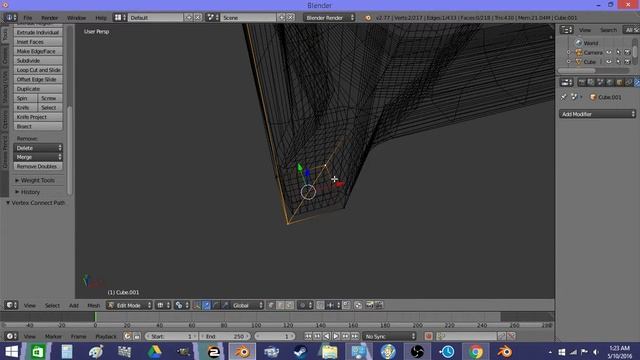Viewport: 640px width, 360px height.
Task: Open the Mesh menu in the 3D viewport header
Action: coord(93,305)
